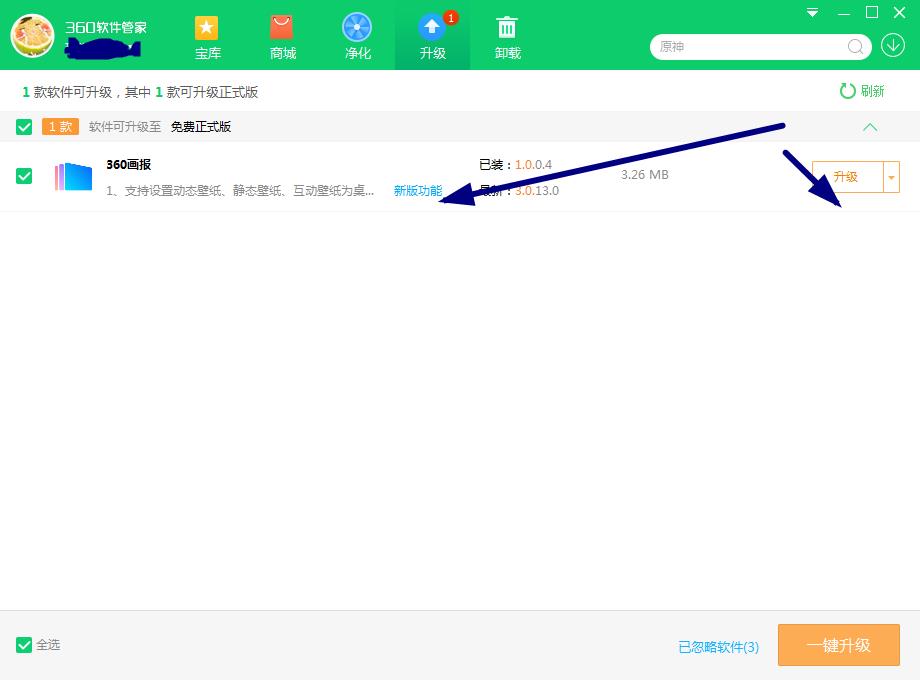Uncheck the 360画报 row checkbox
This screenshot has width=920, height=680.
(24, 176)
